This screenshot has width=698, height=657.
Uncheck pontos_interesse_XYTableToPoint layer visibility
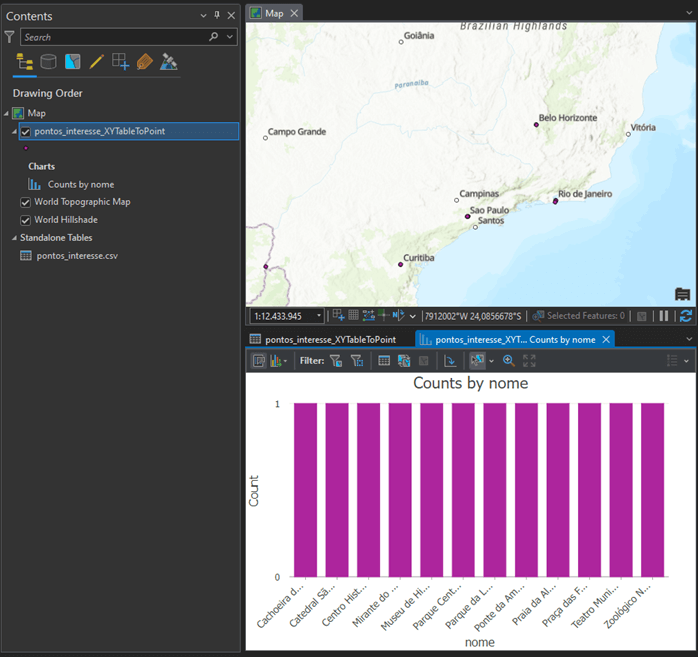point(26,132)
